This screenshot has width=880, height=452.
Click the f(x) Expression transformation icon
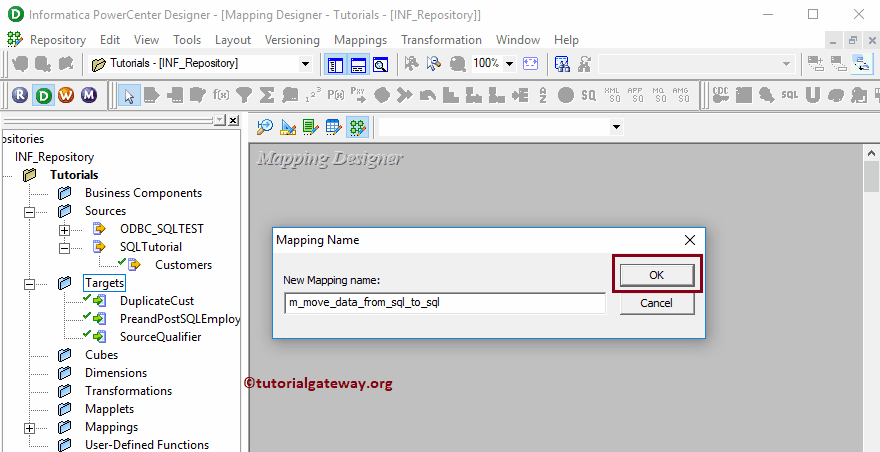click(x=221, y=95)
